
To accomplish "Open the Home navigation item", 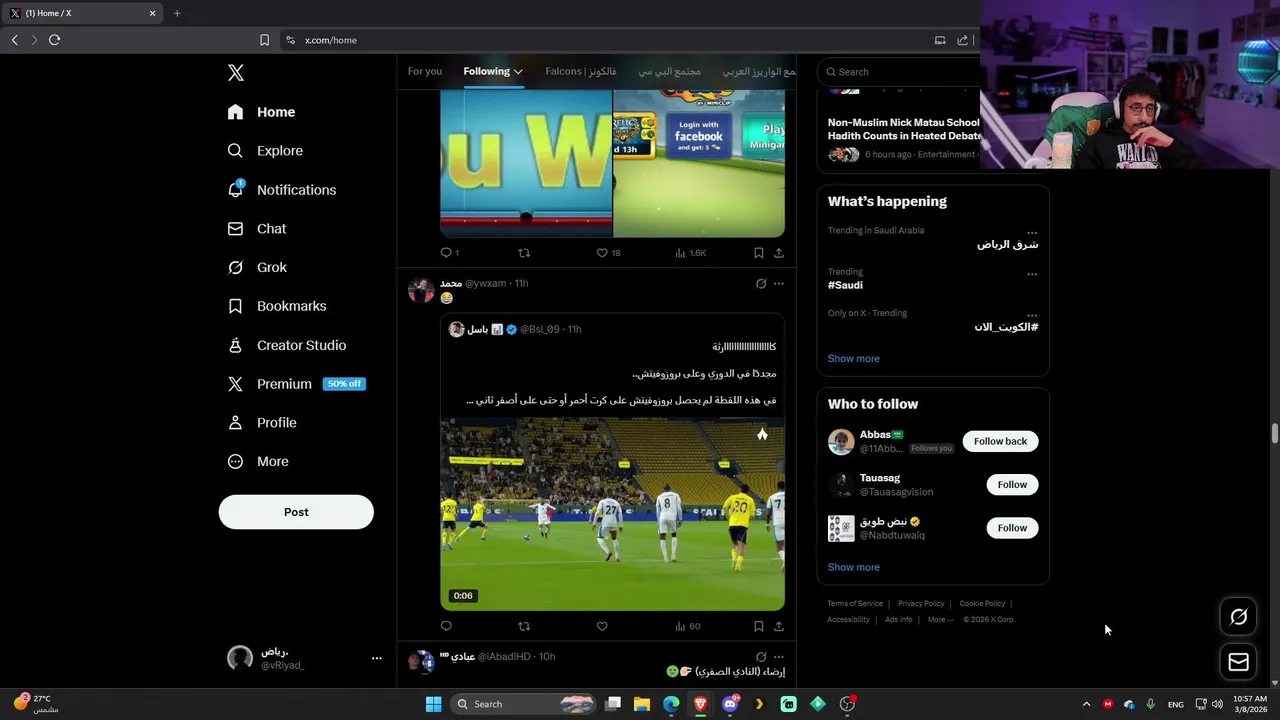I will tap(261, 112).
